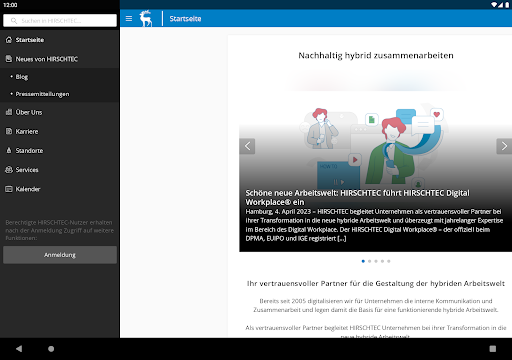This screenshot has width=512, height=360.
Task: Show the next carousel slide
Action: point(504,146)
